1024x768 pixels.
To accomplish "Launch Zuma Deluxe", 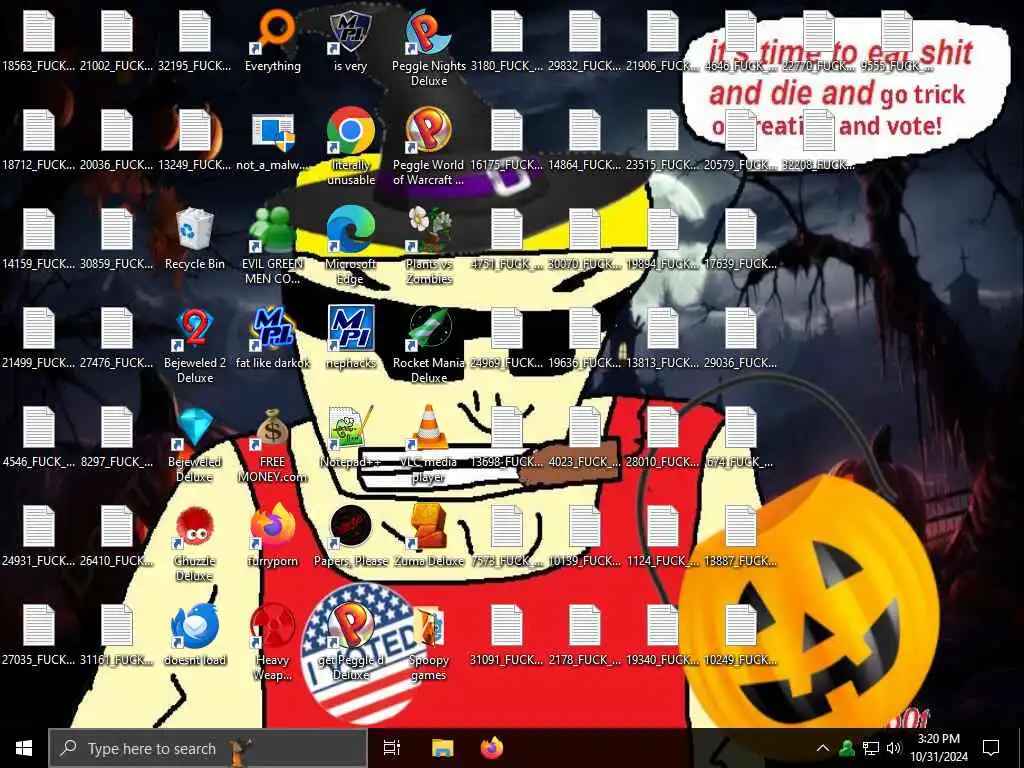I will [x=429, y=536].
